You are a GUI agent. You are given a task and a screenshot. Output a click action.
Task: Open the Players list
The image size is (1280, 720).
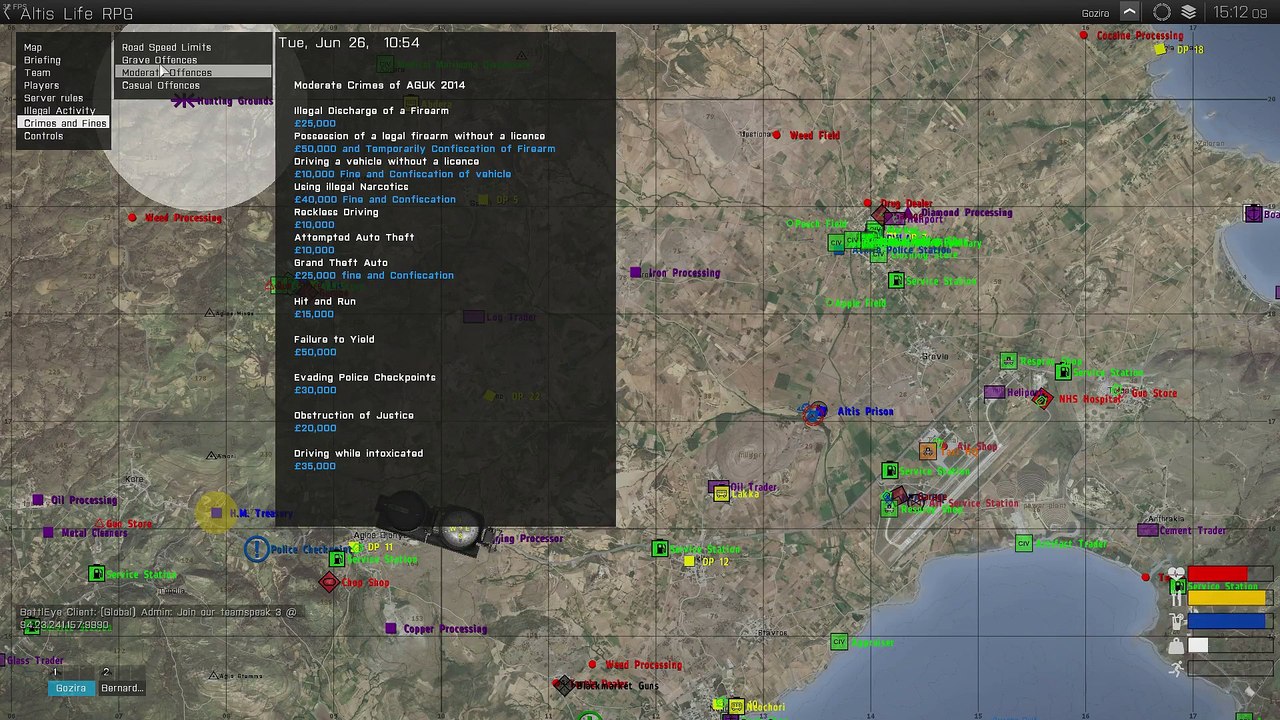pyautogui.click(x=41, y=85)
